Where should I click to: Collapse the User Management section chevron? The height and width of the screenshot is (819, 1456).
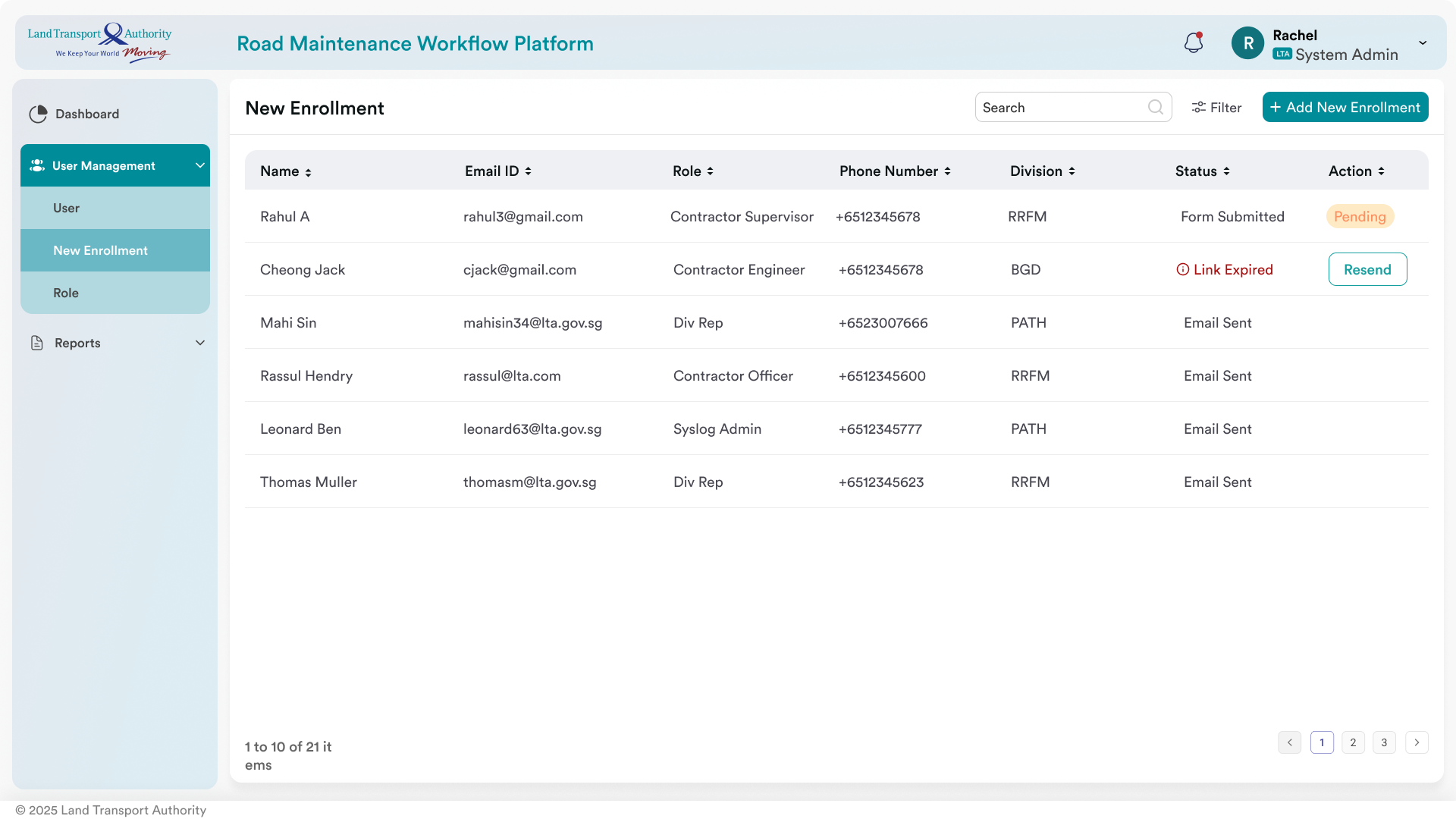[x=200, y=165]
